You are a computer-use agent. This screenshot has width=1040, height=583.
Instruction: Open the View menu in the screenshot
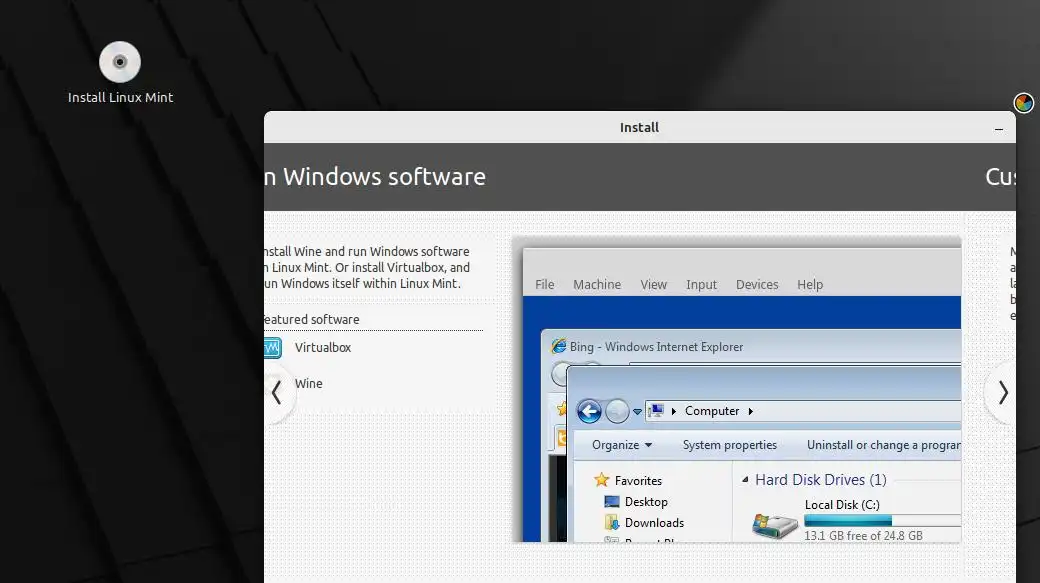point(653,285)
